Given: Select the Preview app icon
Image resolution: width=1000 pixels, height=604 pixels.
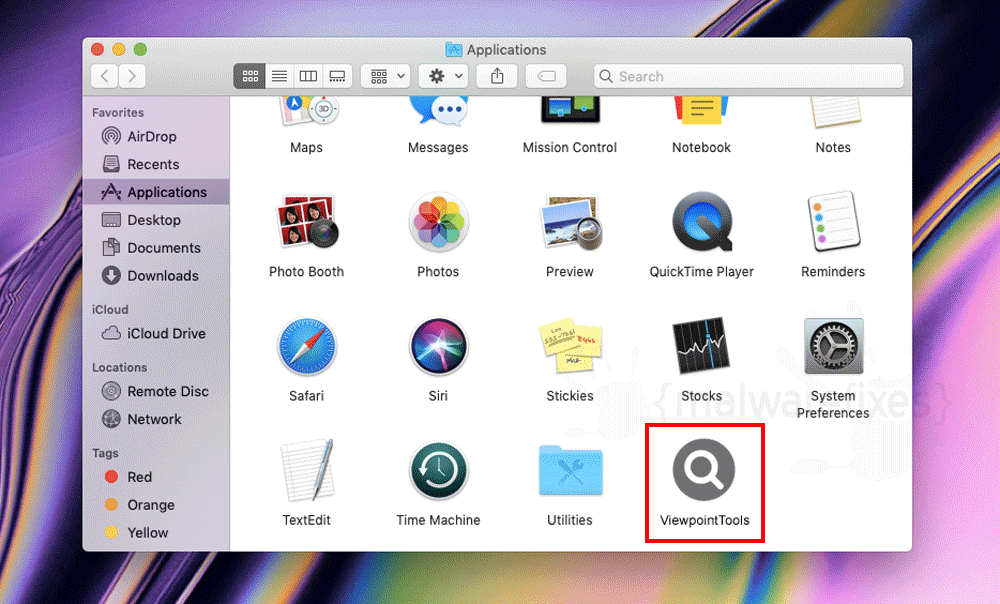Looking at the screenshot, I should point(571,222).
